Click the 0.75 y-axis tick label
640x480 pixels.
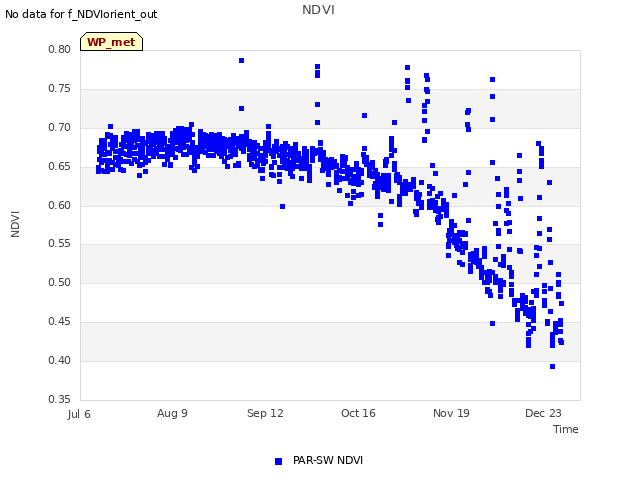point(60,89)
